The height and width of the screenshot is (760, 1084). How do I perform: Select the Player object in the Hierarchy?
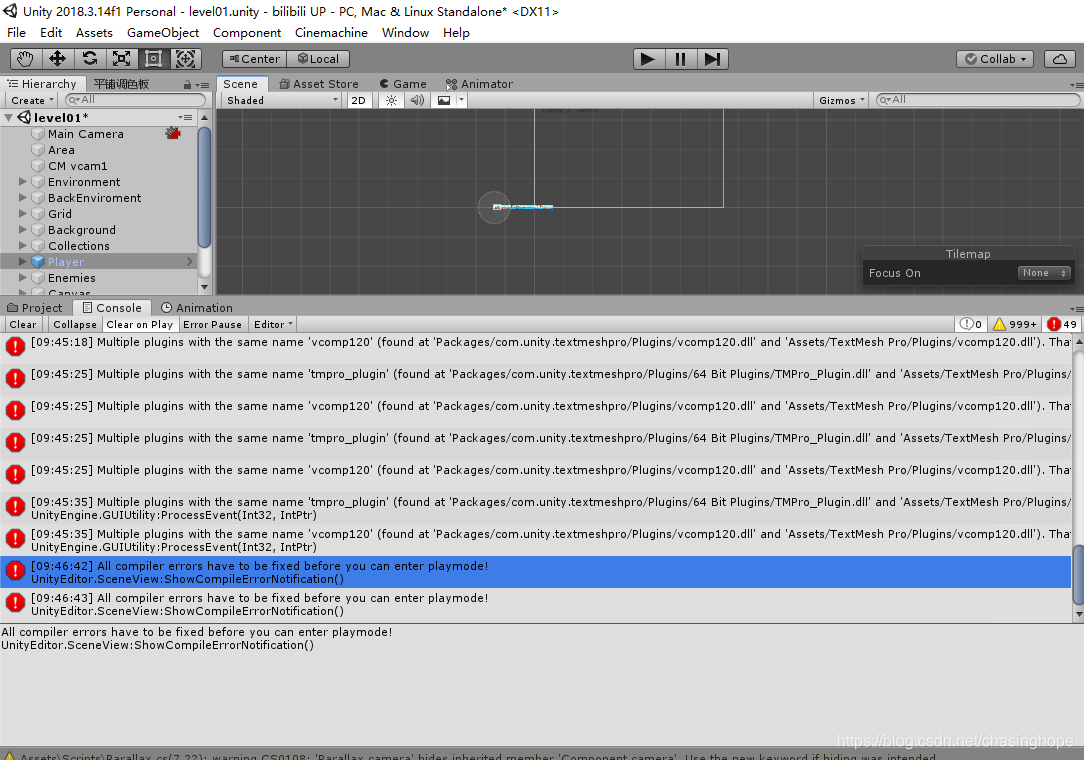point(64,261)
